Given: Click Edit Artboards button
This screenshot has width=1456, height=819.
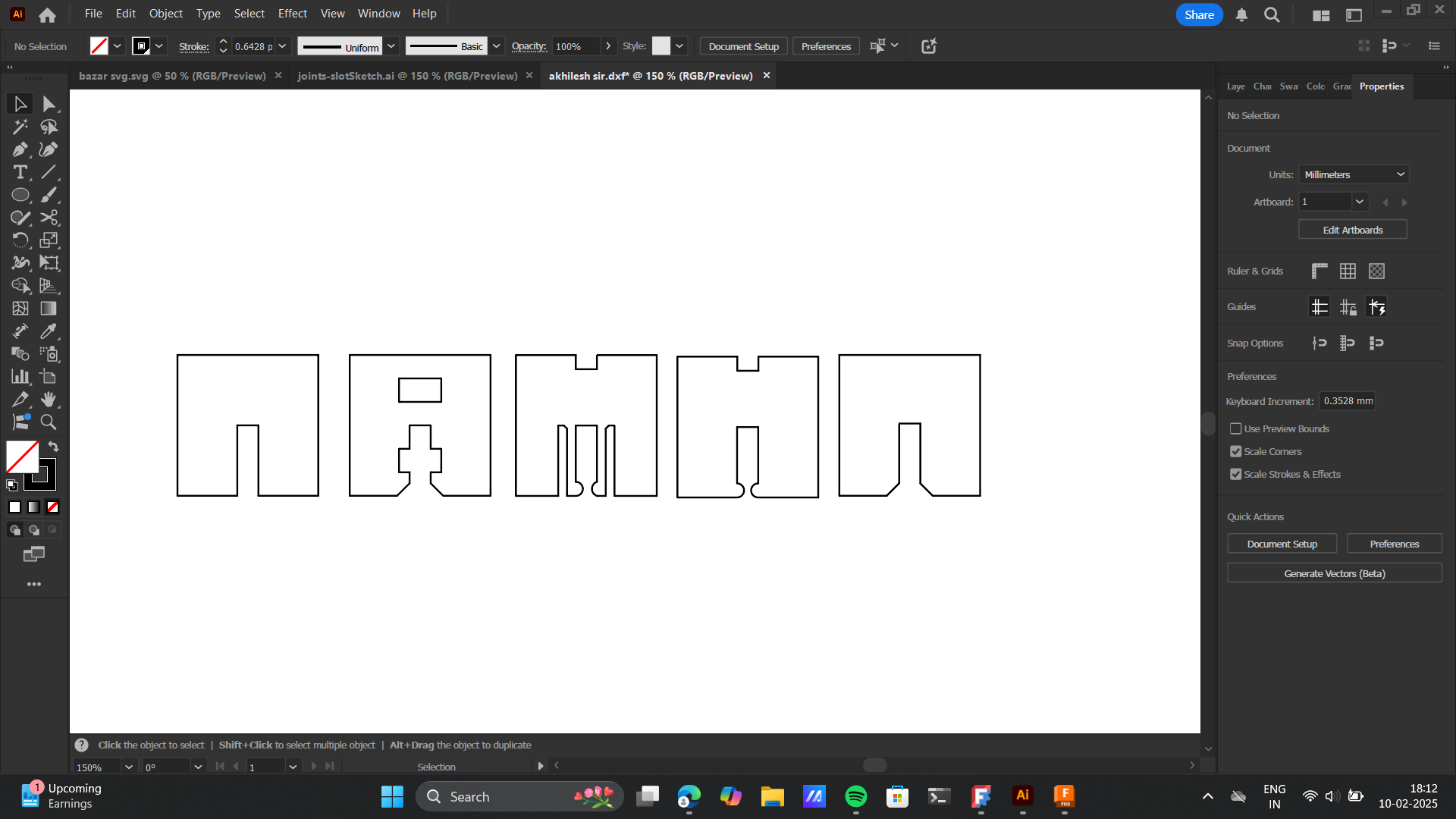Looking at the screenshot, I should click(1352, 230).
